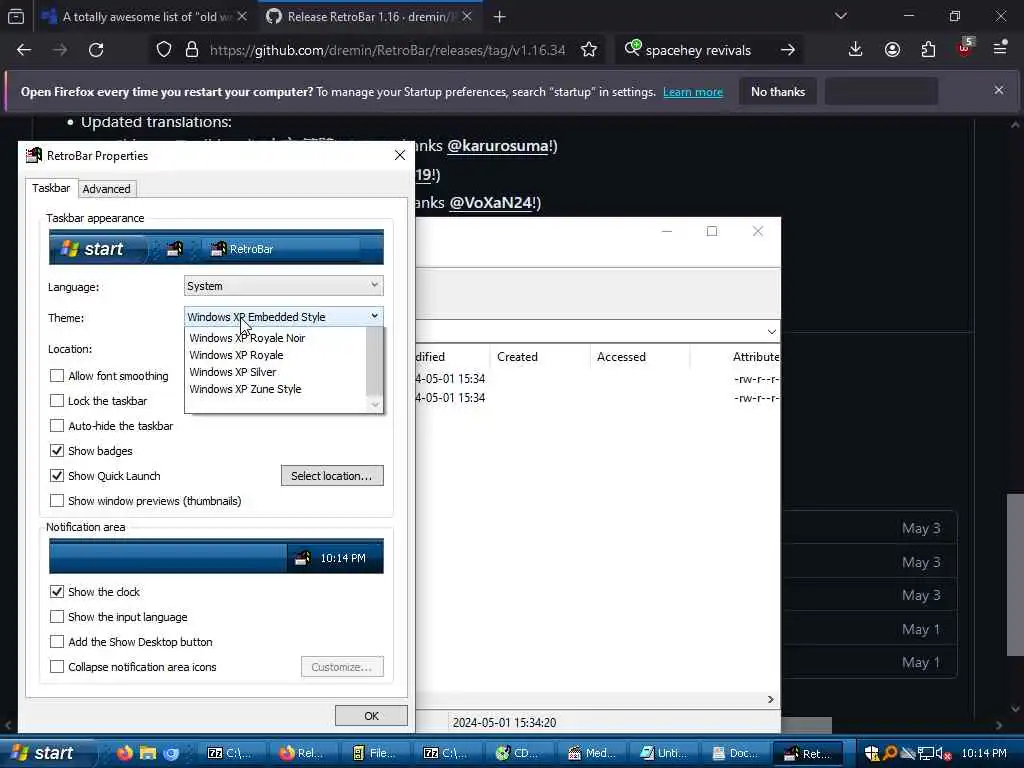Enable Add the Show Desktop button
1024x768 pixels.
57,642
